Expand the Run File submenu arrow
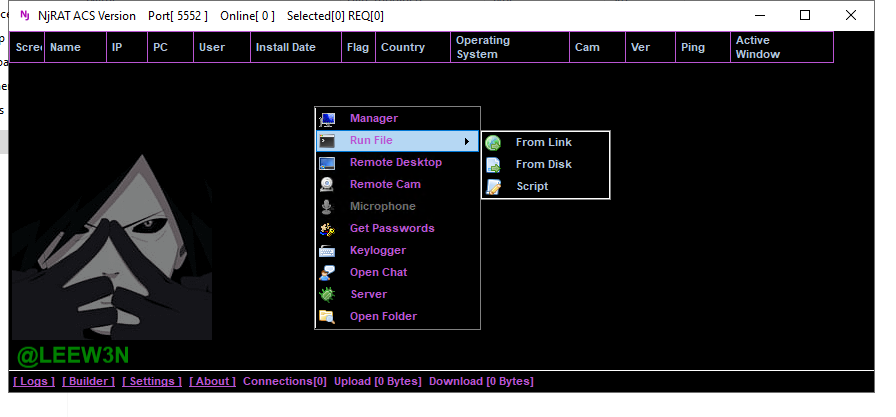Viewport: 896px width, 417px height. tap(467, 142)
